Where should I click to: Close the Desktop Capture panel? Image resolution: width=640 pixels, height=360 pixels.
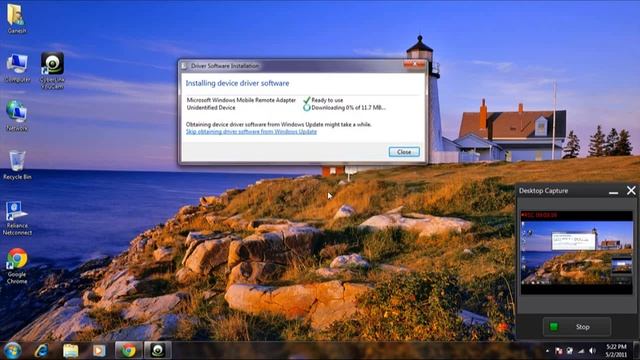(x=631, y=191)
